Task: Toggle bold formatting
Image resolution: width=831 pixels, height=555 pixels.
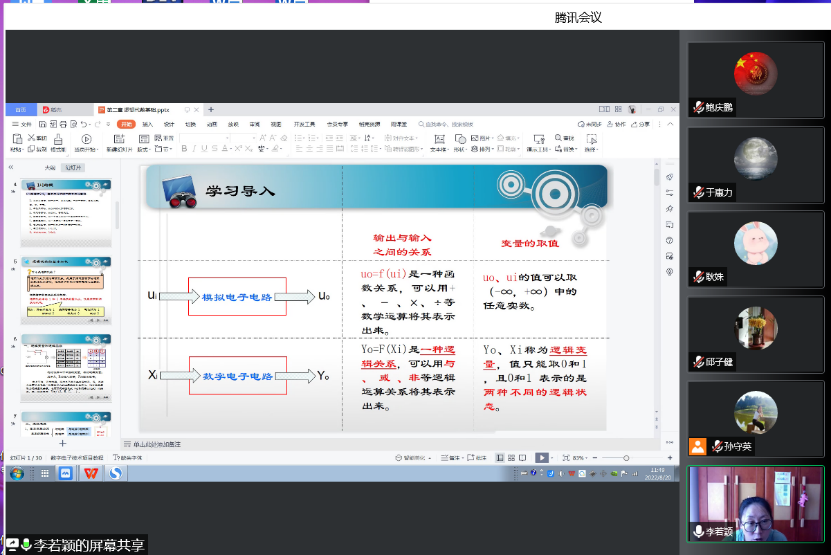Action: pyautogui.click(x=184, y=149)
